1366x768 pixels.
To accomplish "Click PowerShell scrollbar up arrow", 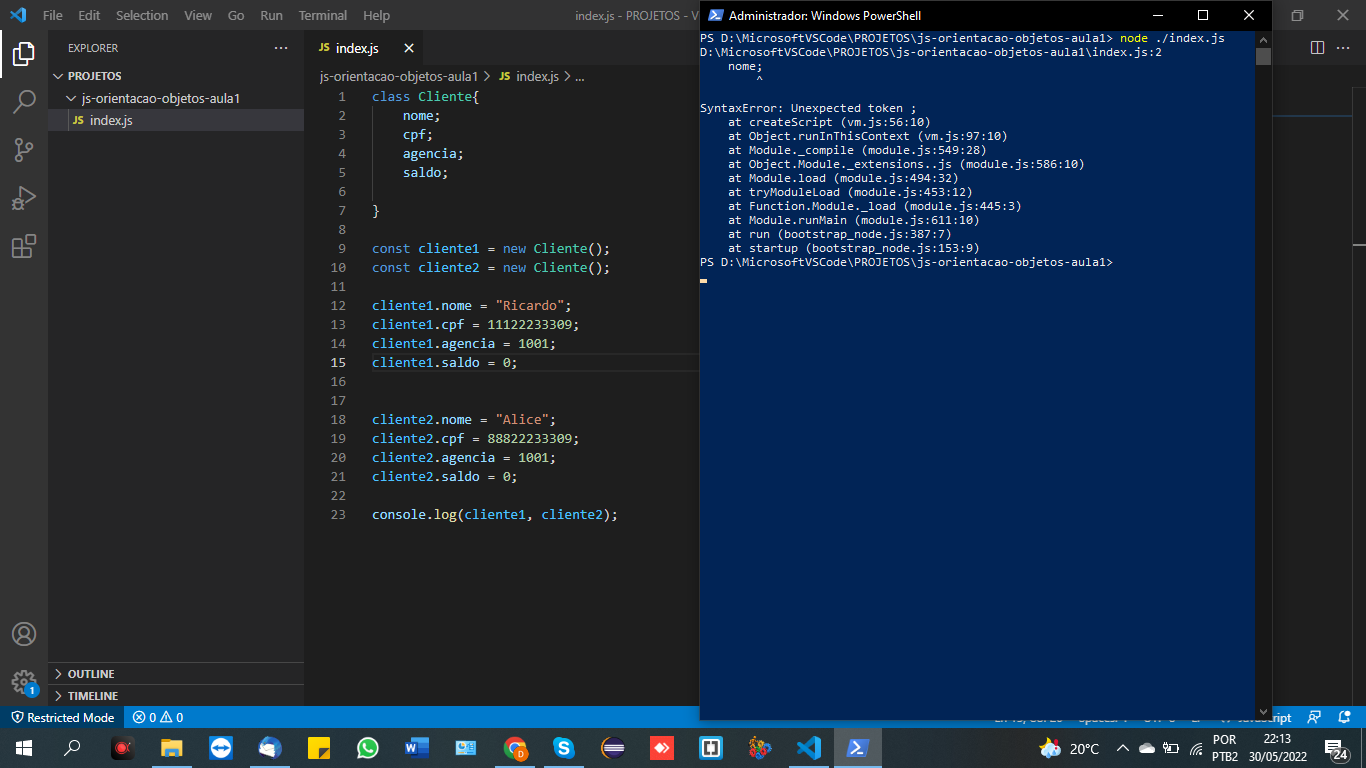I will click(x=1263, y=38).
